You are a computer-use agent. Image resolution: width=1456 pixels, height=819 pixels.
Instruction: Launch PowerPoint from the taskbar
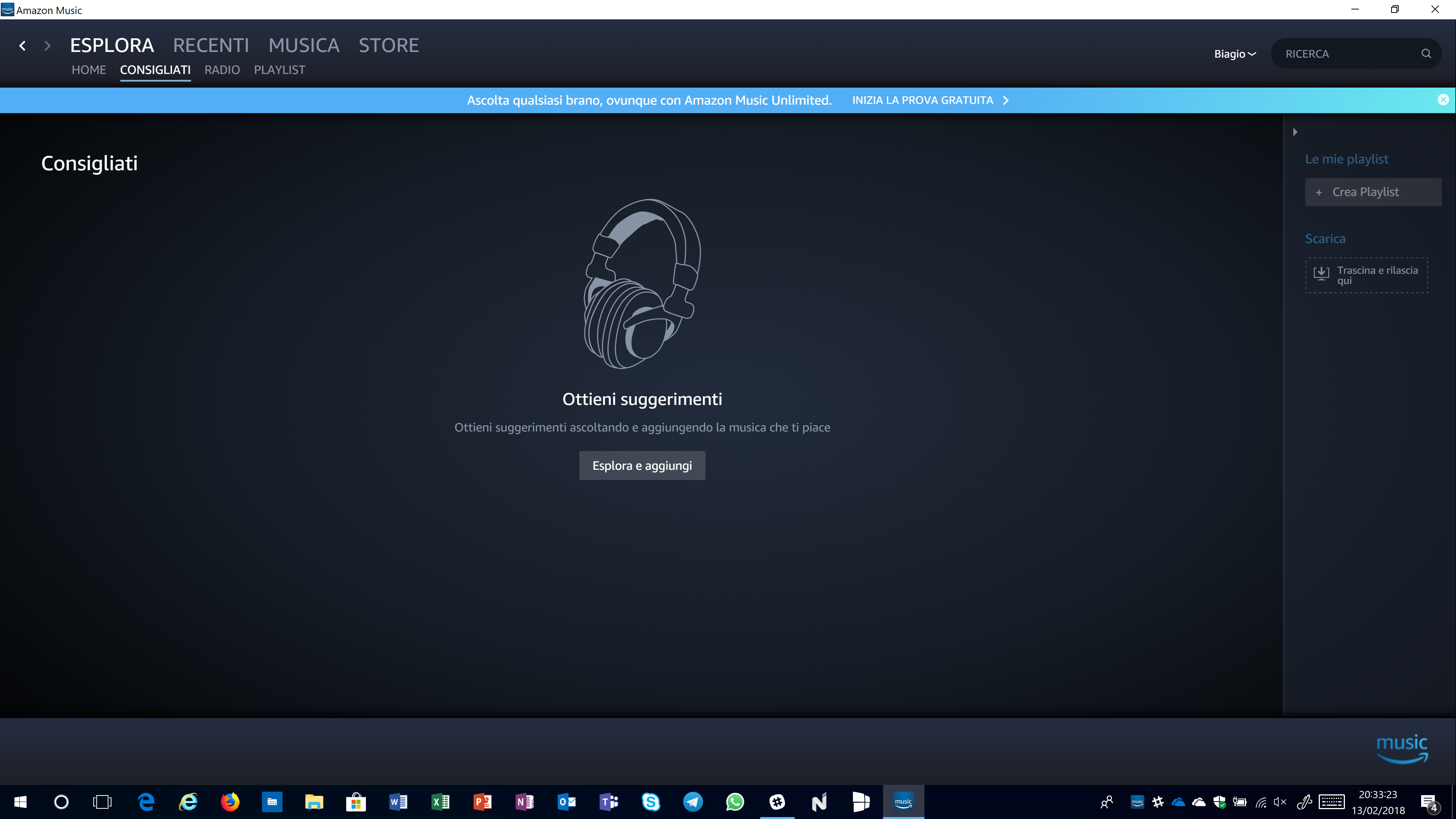tap(482, 802)
